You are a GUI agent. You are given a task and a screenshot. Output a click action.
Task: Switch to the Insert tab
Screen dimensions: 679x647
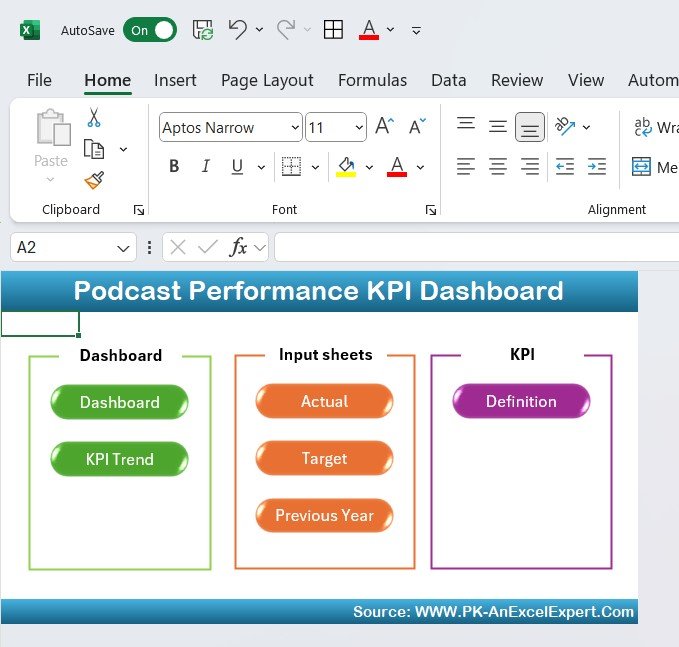pos(175,80)
